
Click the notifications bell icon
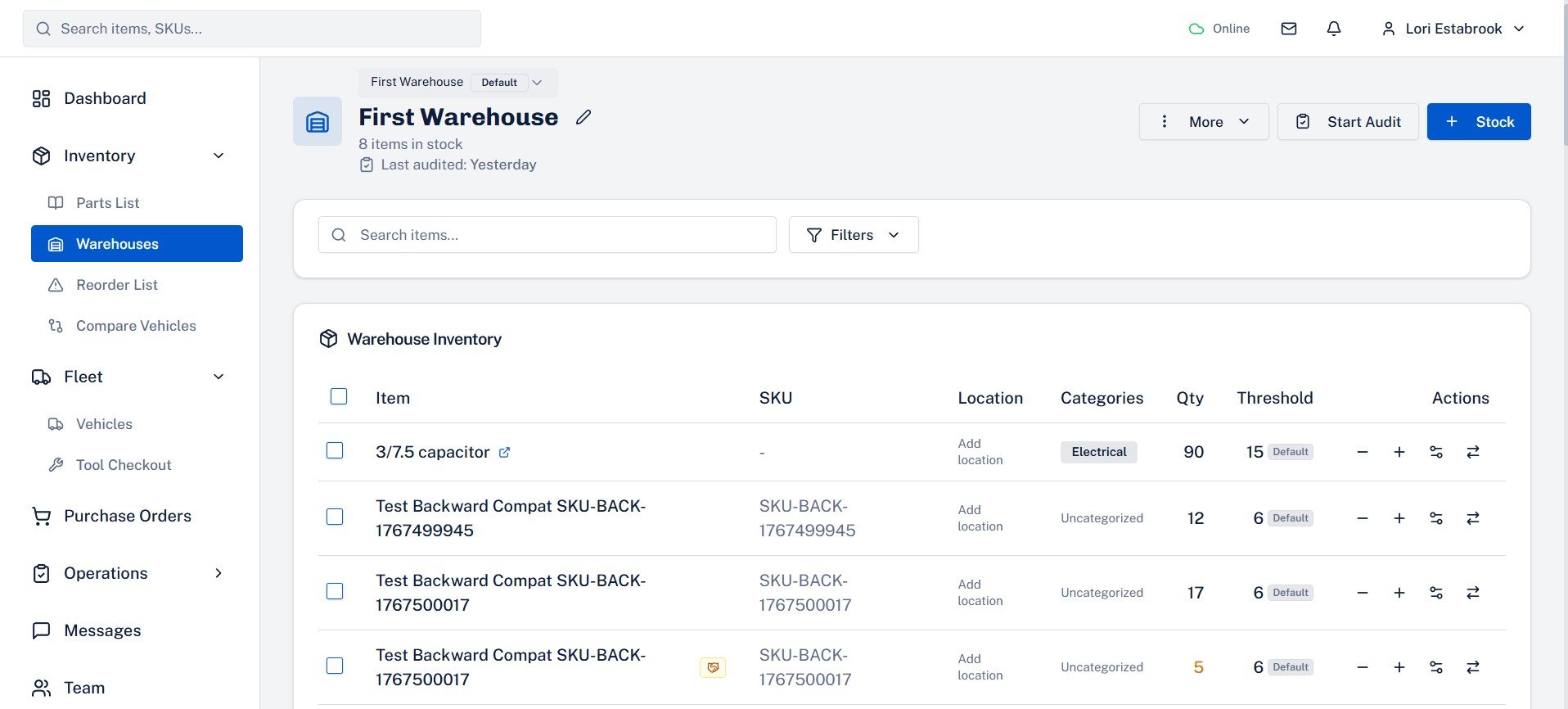tap(1333, 29)
